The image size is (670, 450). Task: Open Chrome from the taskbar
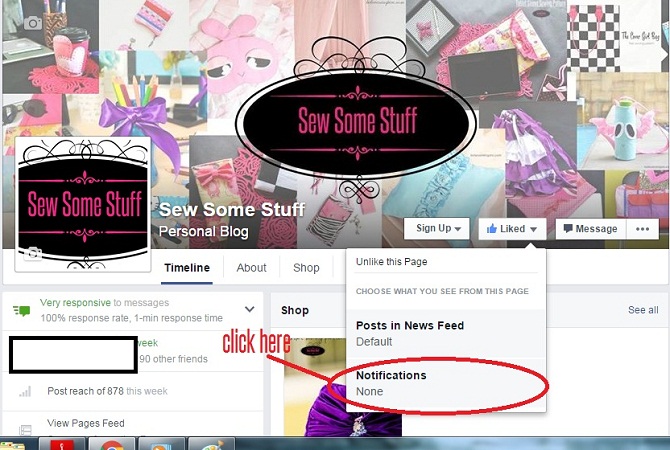click(x=112, y=444)
